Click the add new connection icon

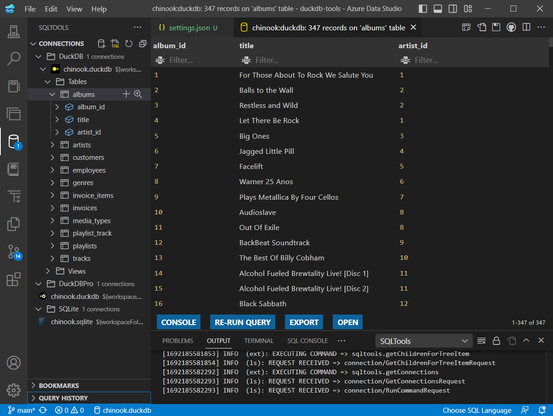click(x=102, y=44)
